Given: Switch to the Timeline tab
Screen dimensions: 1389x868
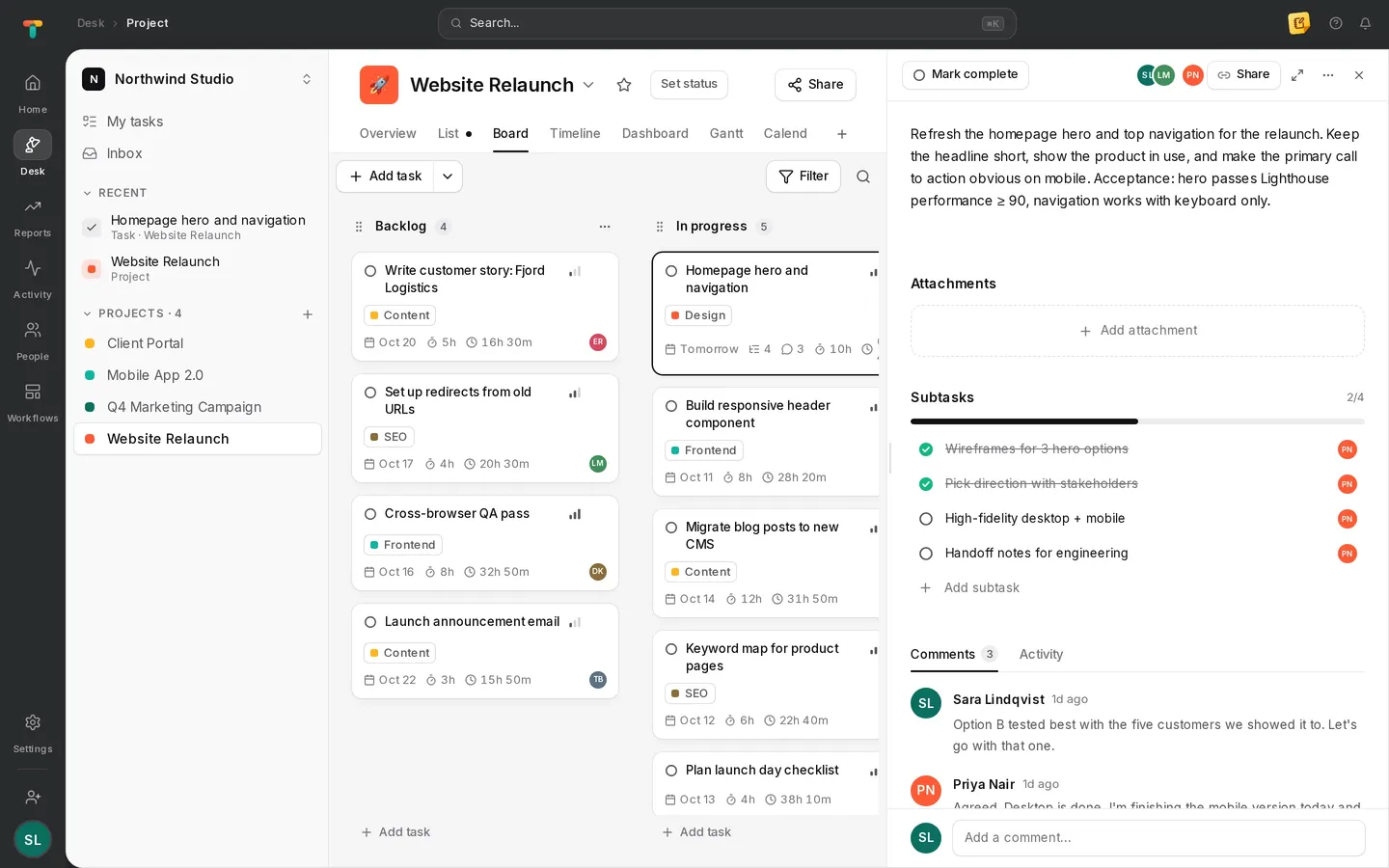Looking at the screenshot, I should [575, 134].
